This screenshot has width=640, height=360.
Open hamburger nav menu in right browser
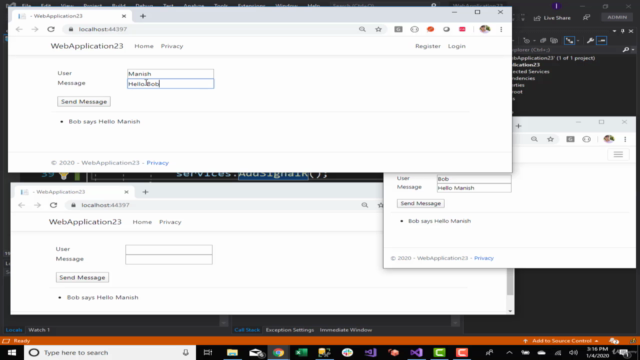[618, 154]
